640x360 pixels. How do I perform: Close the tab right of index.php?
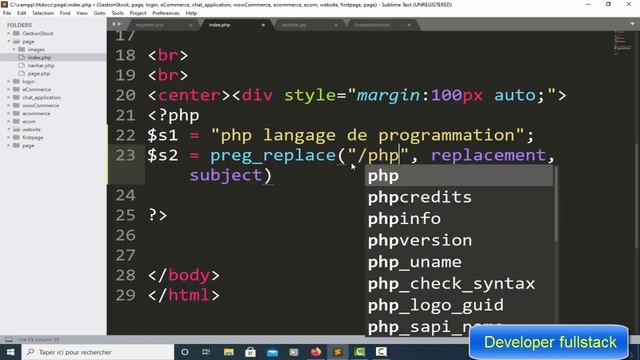[336, 25]
